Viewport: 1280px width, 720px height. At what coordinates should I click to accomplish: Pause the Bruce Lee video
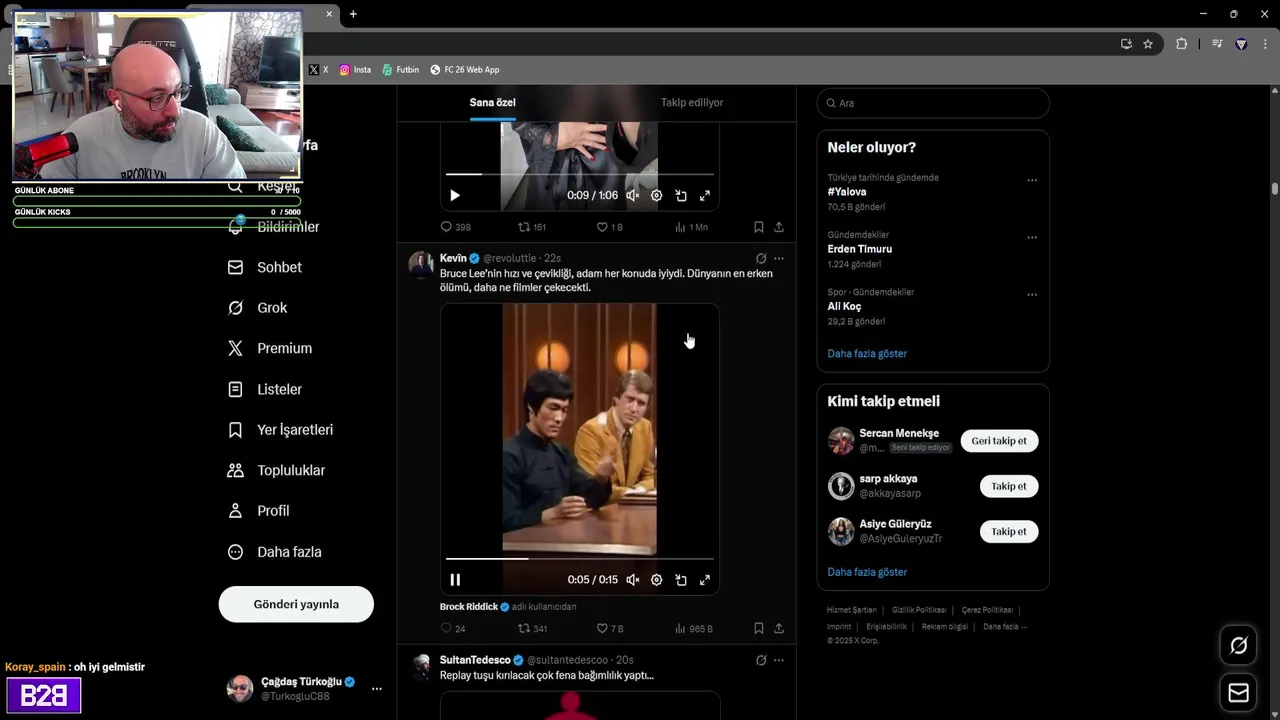tap(455, 580)
